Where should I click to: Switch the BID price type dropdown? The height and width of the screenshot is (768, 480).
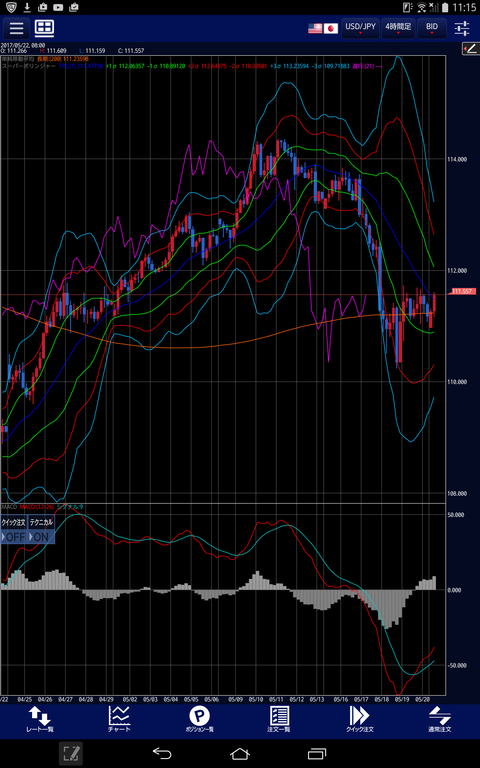tap(432, 28)
